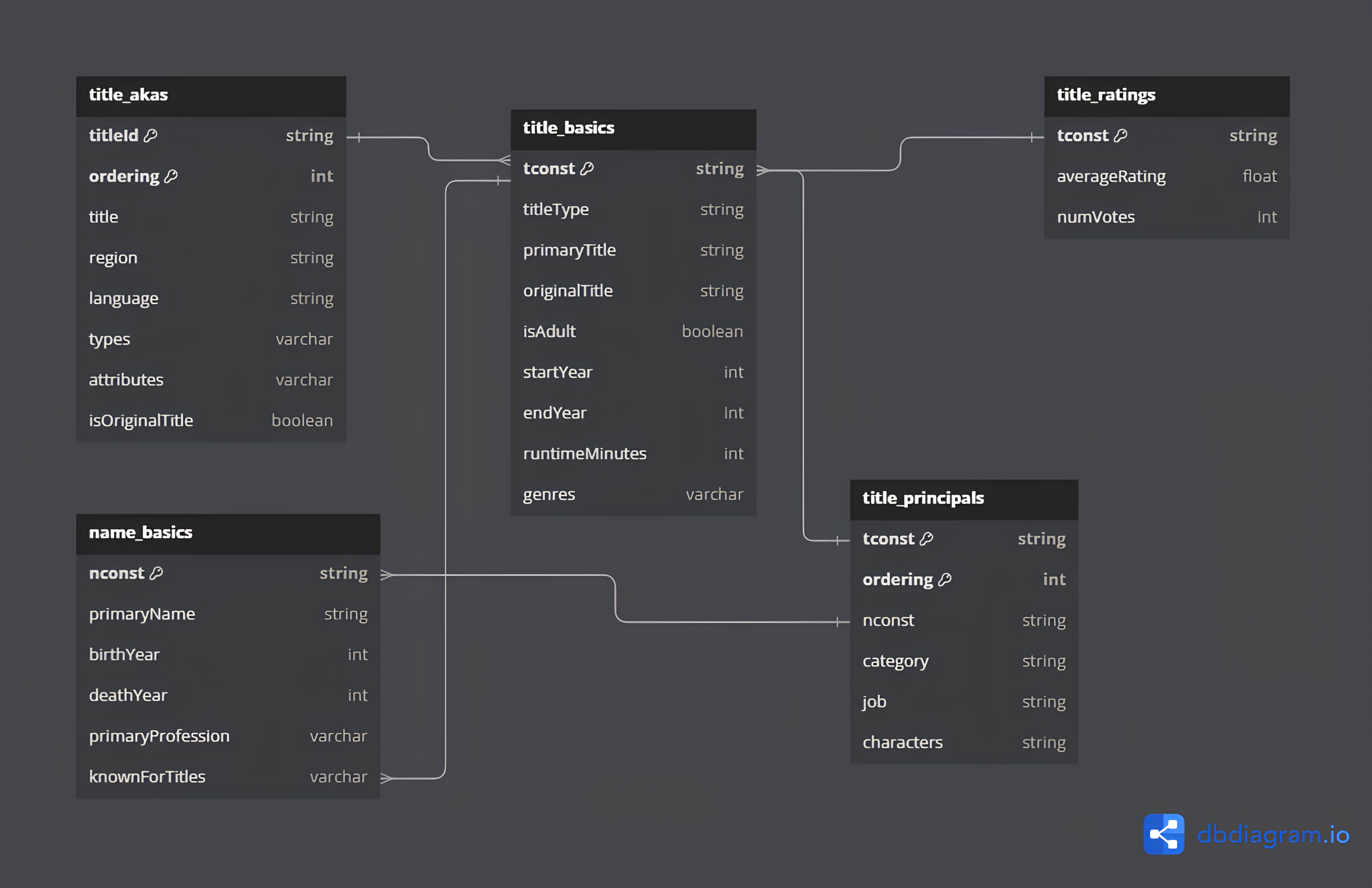Click the titleId field name in title_akas

113,135
